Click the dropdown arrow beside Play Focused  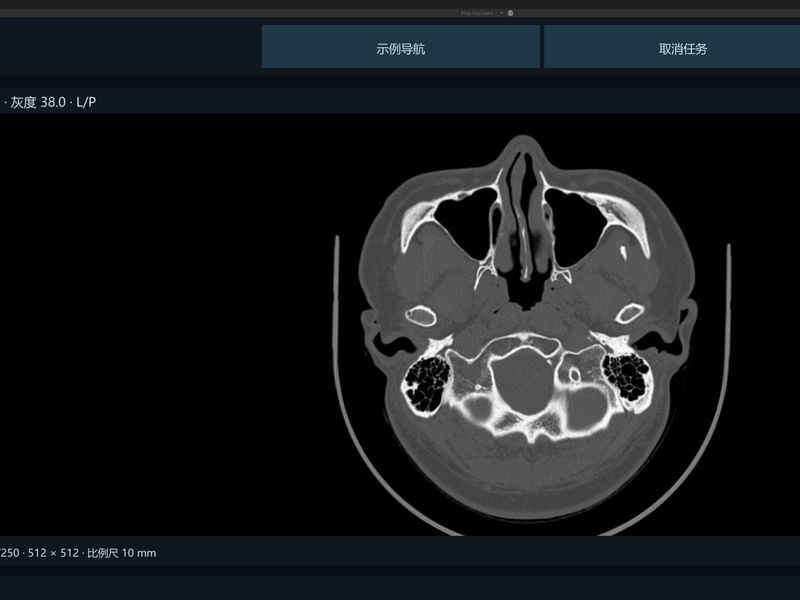tap(502, 13)
